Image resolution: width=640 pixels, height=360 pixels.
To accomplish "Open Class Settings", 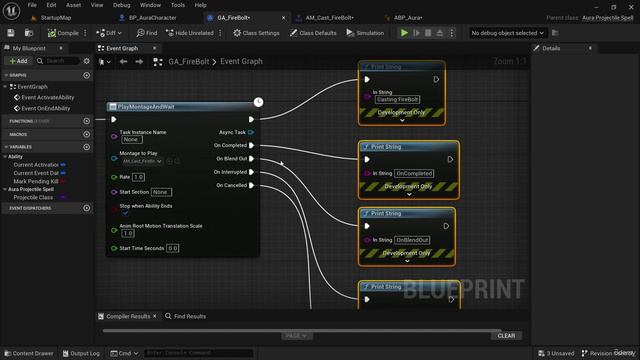I will 256,33.
